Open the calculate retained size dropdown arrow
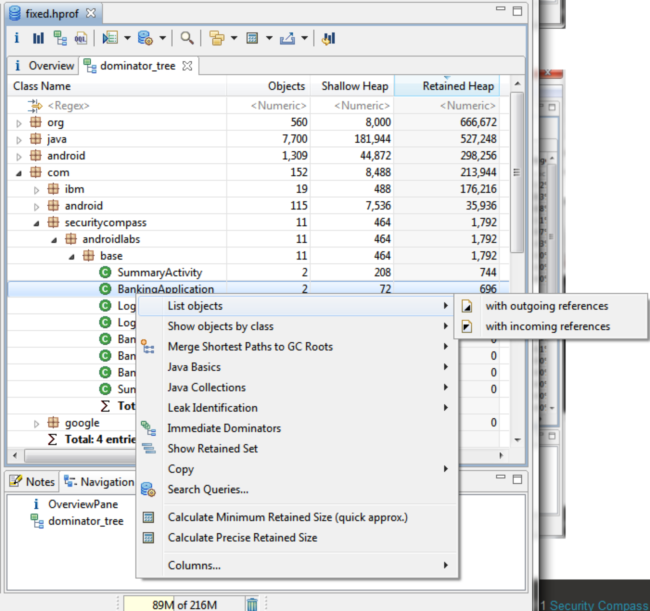 coord(269,38)
